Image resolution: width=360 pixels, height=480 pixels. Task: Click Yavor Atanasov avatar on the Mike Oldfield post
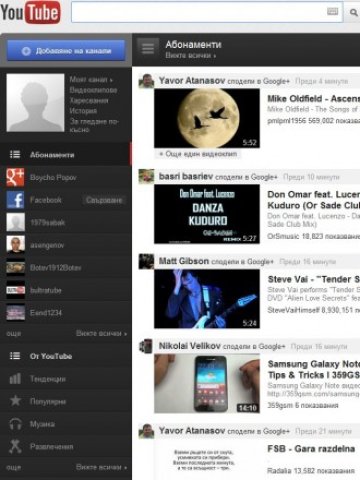tap(146, 81)
